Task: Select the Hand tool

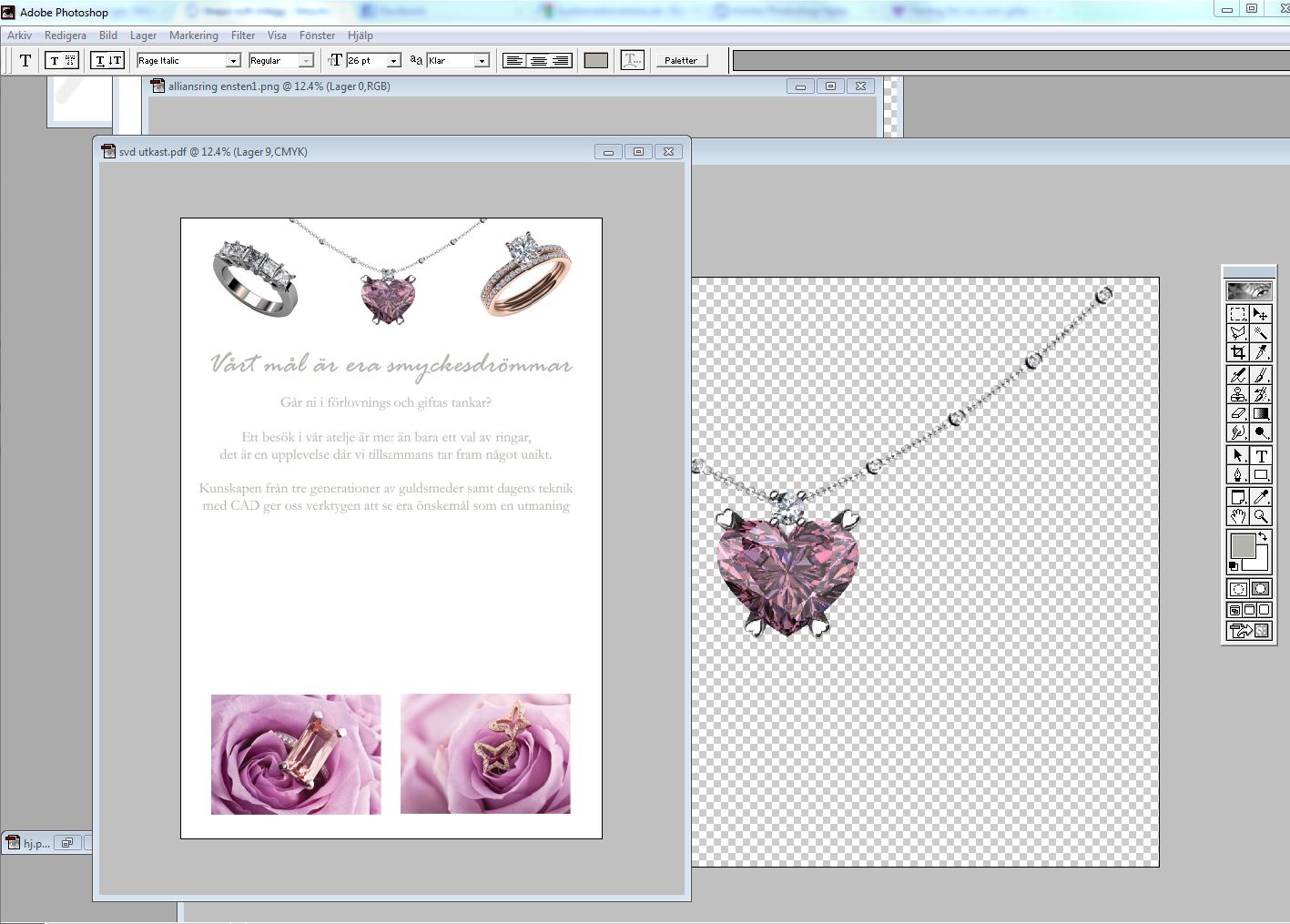Action: [x=1238, y=516]
